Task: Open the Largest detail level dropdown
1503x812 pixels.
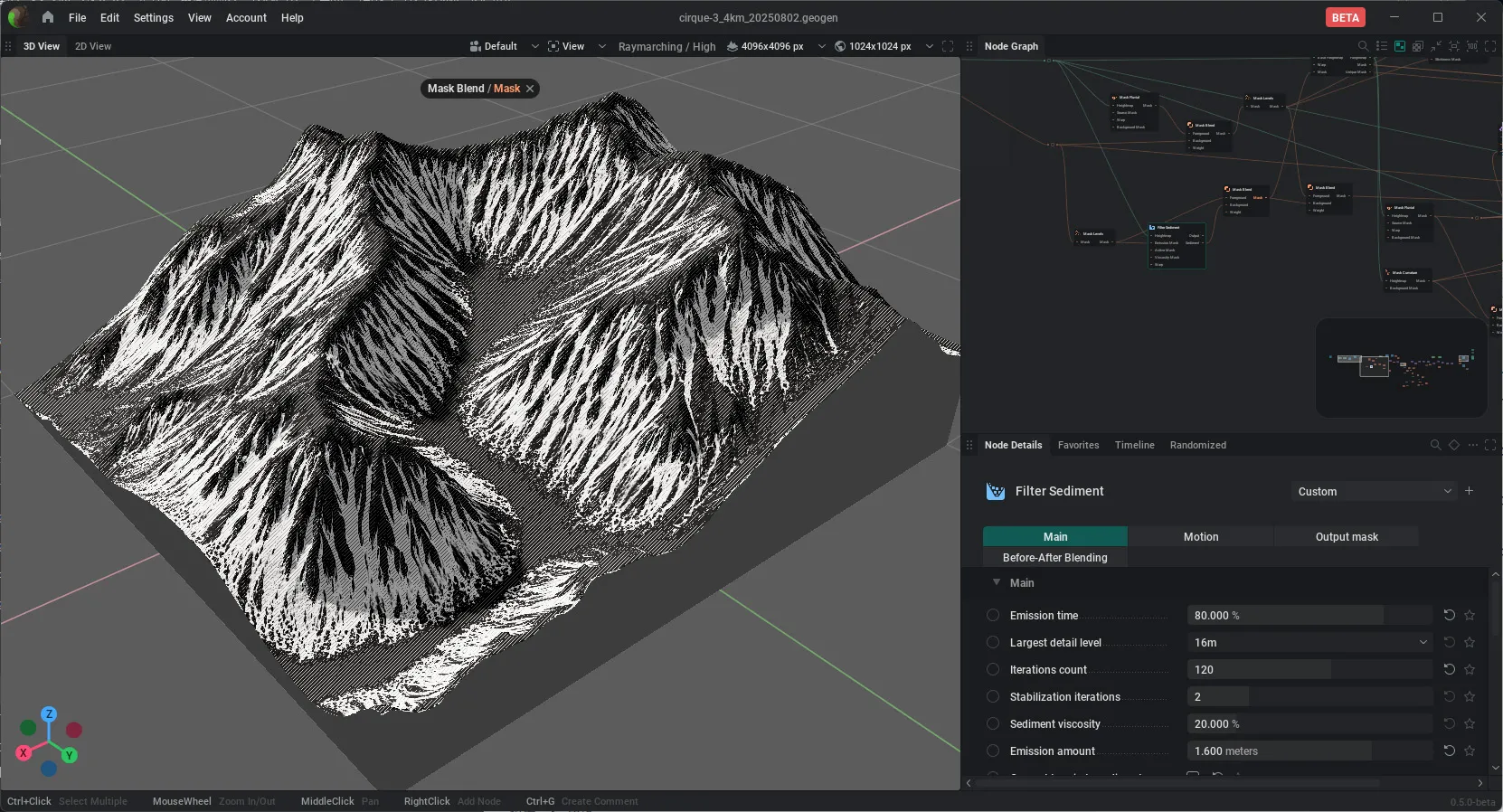Action: coord(1309,642)
